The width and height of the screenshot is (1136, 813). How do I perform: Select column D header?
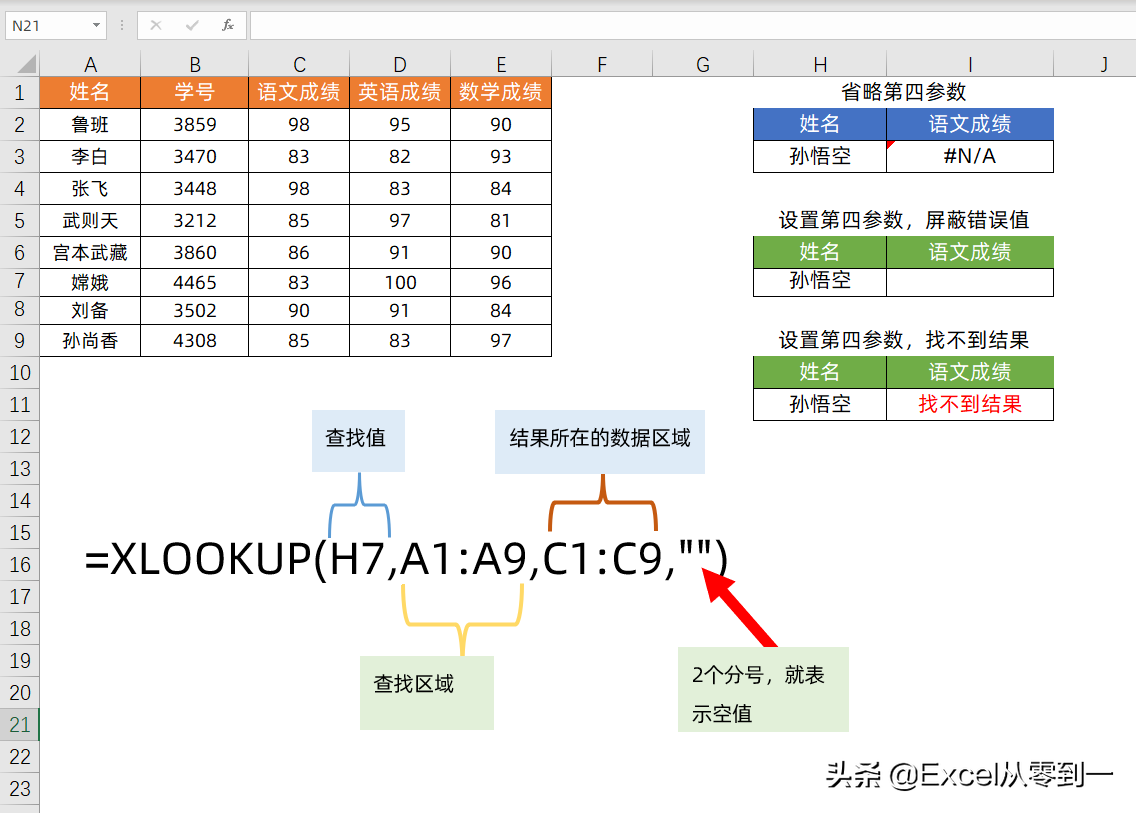[400, 64]
